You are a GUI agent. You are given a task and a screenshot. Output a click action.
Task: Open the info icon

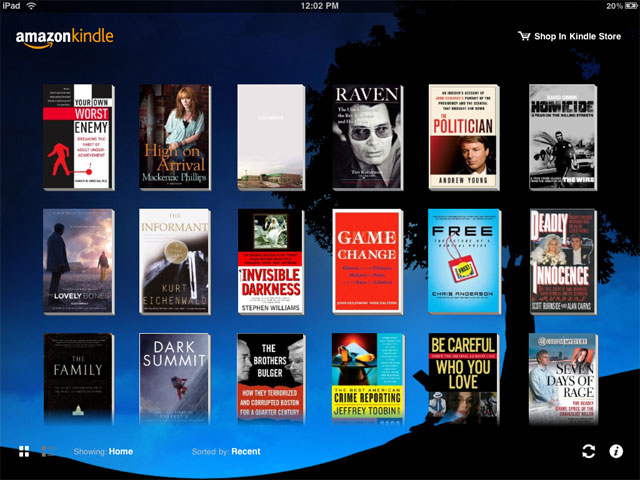point(616,451)
